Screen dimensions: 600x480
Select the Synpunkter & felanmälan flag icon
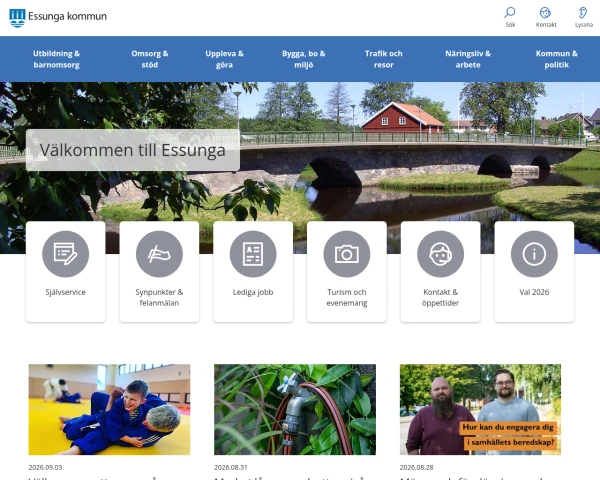159,254
